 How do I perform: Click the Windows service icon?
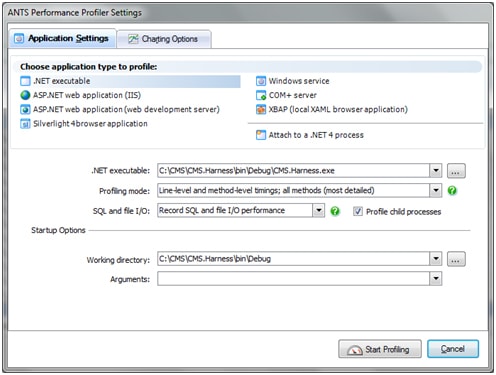pyautogui.click(x=261, y=81)
